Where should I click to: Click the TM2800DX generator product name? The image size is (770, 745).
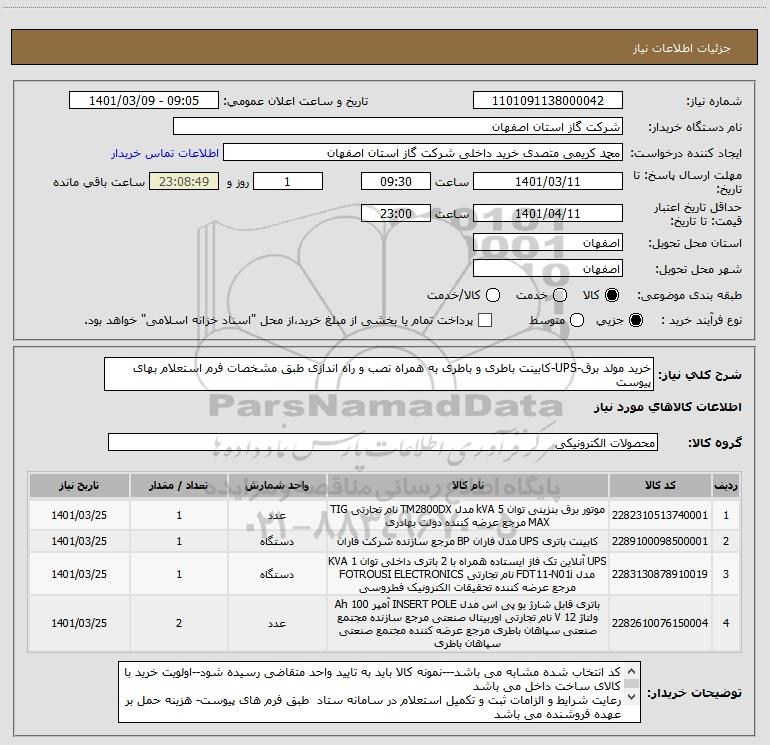point(468,515)
